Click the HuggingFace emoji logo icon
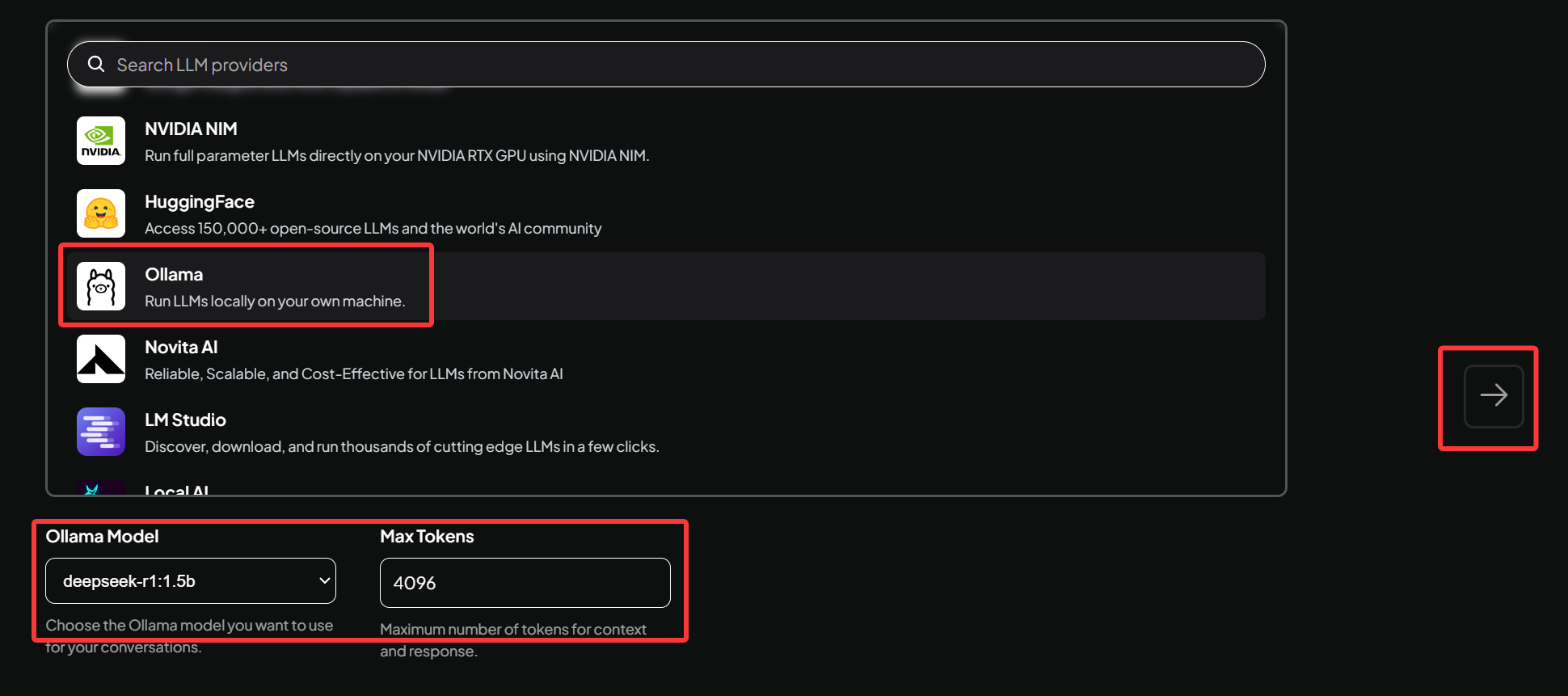This screenshot has height=696, width=1568. pyautogui.click(x=101, y=213)
